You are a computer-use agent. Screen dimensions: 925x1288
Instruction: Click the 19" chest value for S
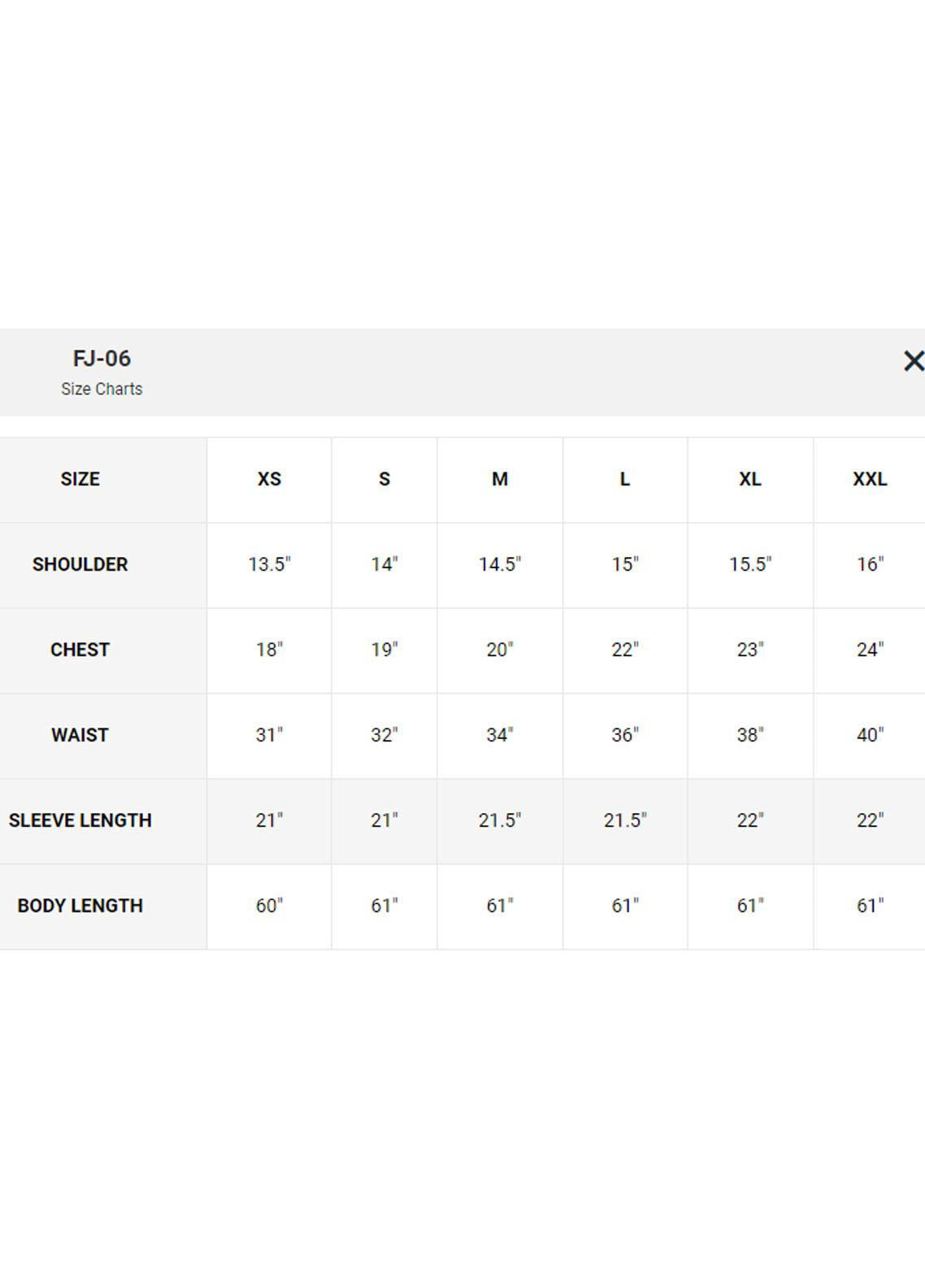point(384,650)
